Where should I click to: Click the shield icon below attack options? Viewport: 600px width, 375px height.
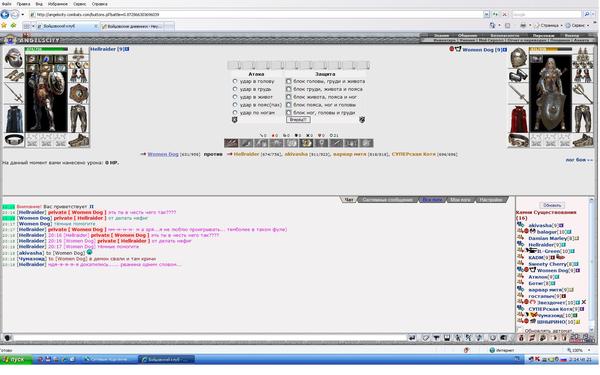coord(235,120)
